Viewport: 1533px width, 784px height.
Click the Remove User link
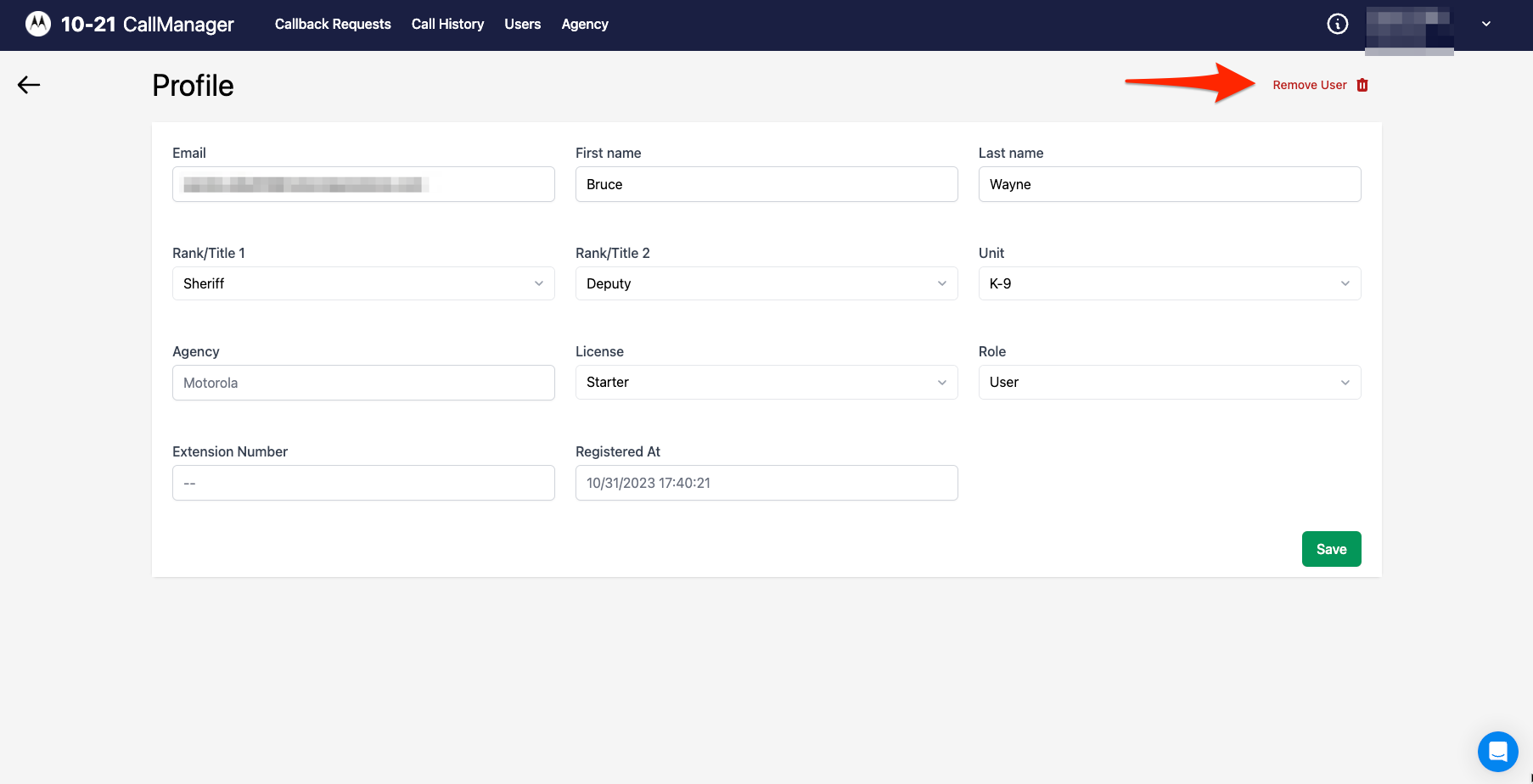point(1309,85)
